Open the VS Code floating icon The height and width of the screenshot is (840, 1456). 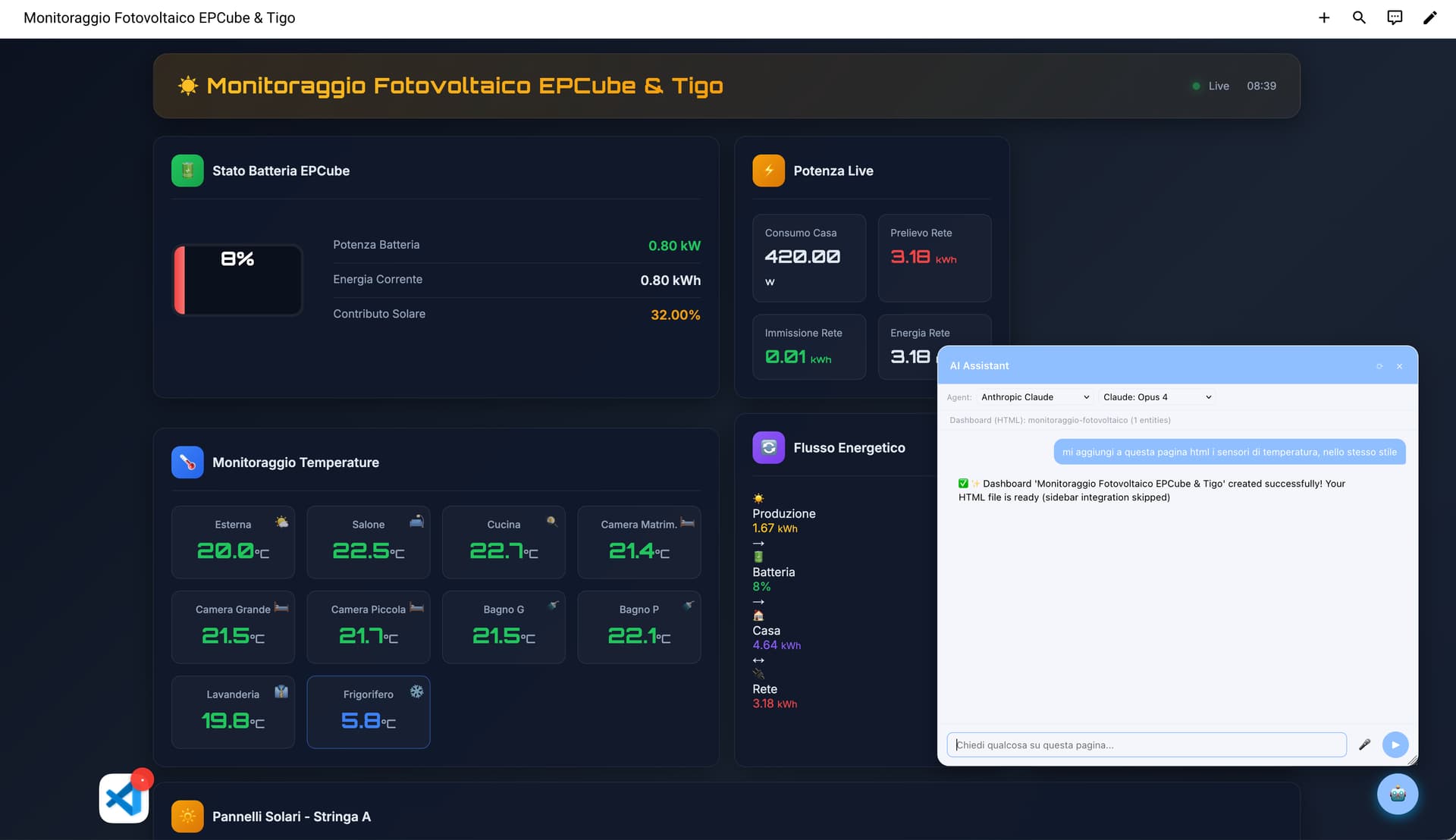pos(124,798)
